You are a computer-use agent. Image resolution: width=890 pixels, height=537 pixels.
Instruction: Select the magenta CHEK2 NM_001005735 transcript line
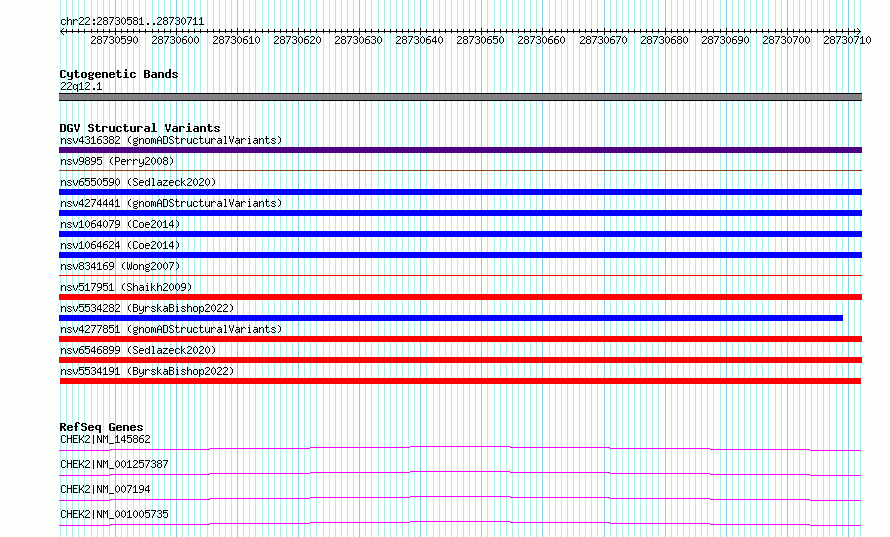coord(460,523)
